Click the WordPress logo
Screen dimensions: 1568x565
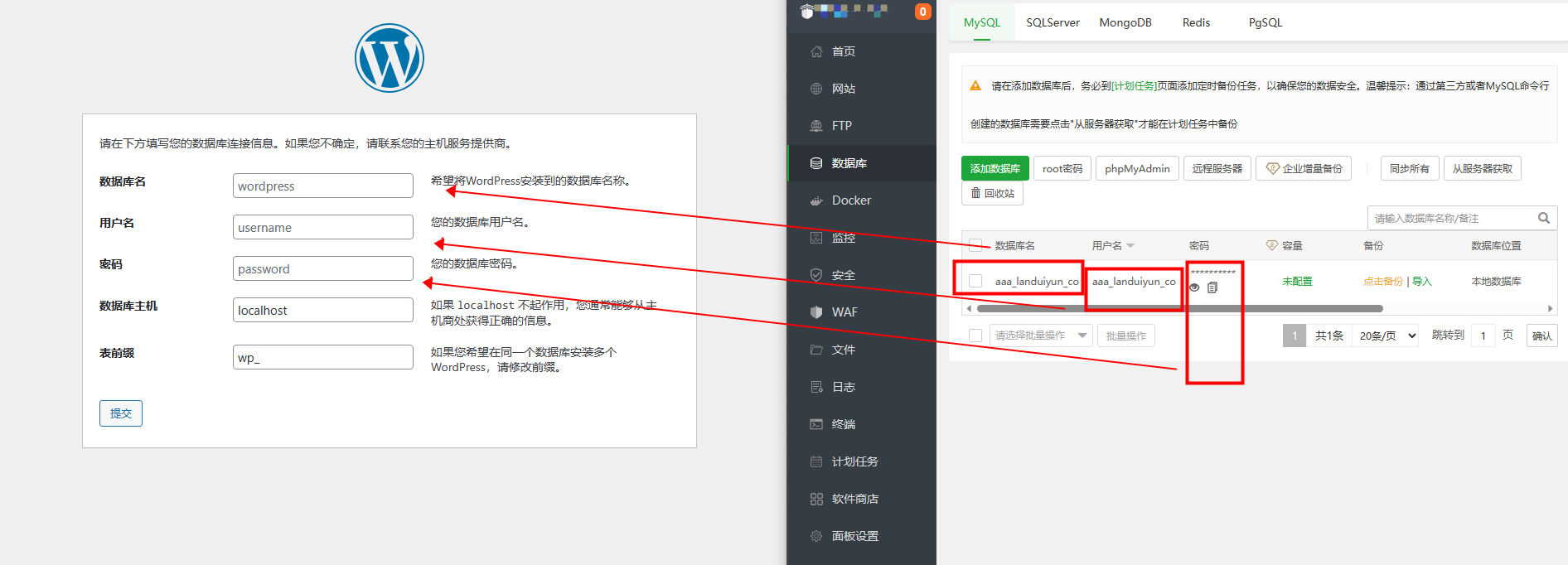[390, 58]
